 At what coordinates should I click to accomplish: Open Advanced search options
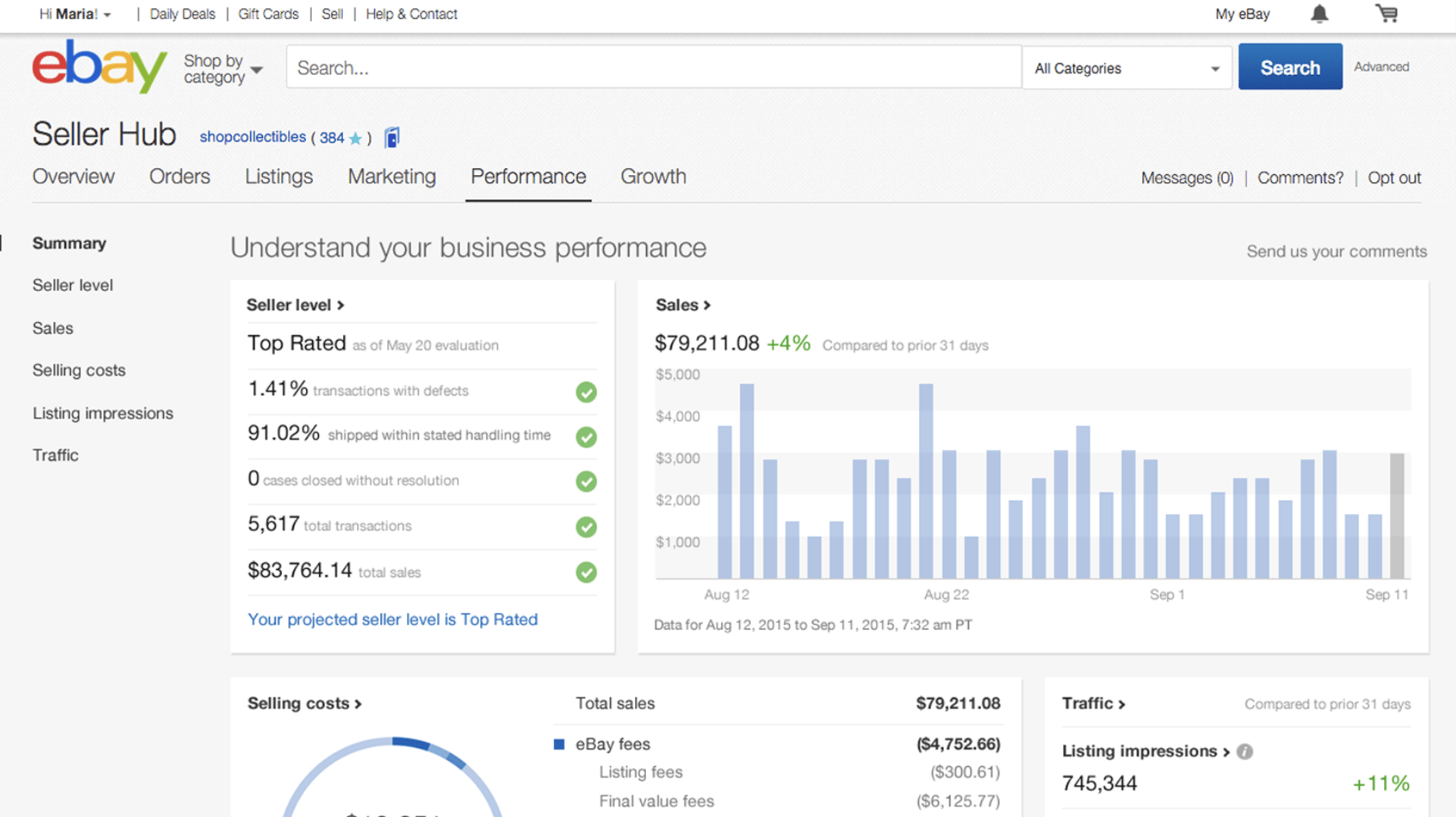[x=1382, y=67]
